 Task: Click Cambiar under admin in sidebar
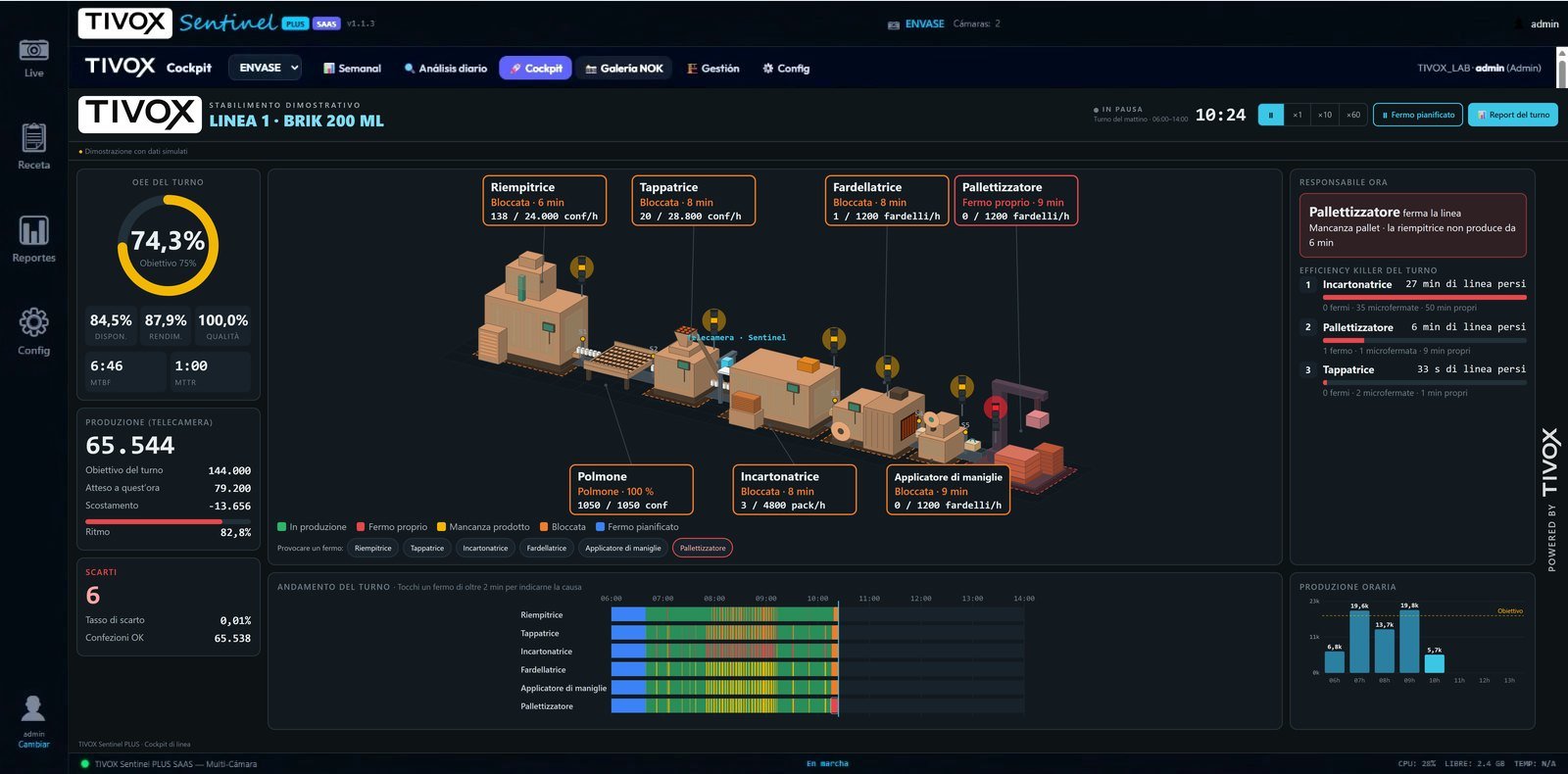(x=33, y=745)
